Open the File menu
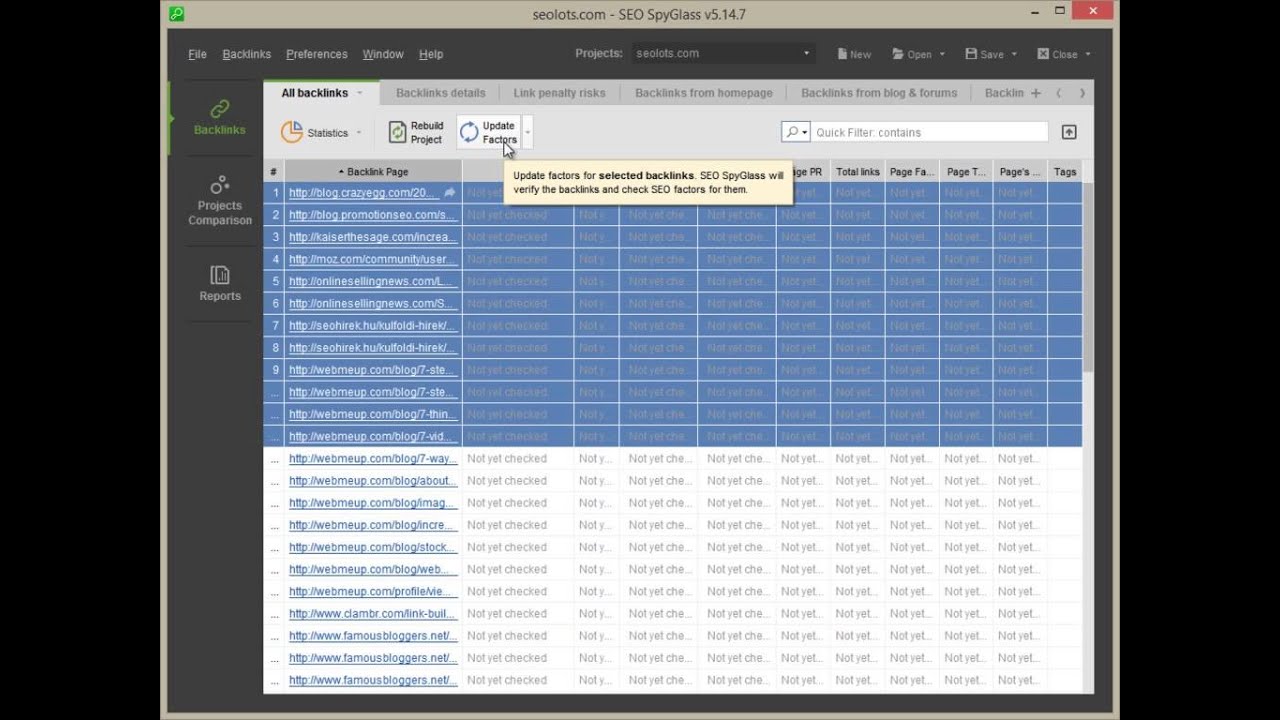Viewport: 1280px width, 720px height. (x=197, y=54)
